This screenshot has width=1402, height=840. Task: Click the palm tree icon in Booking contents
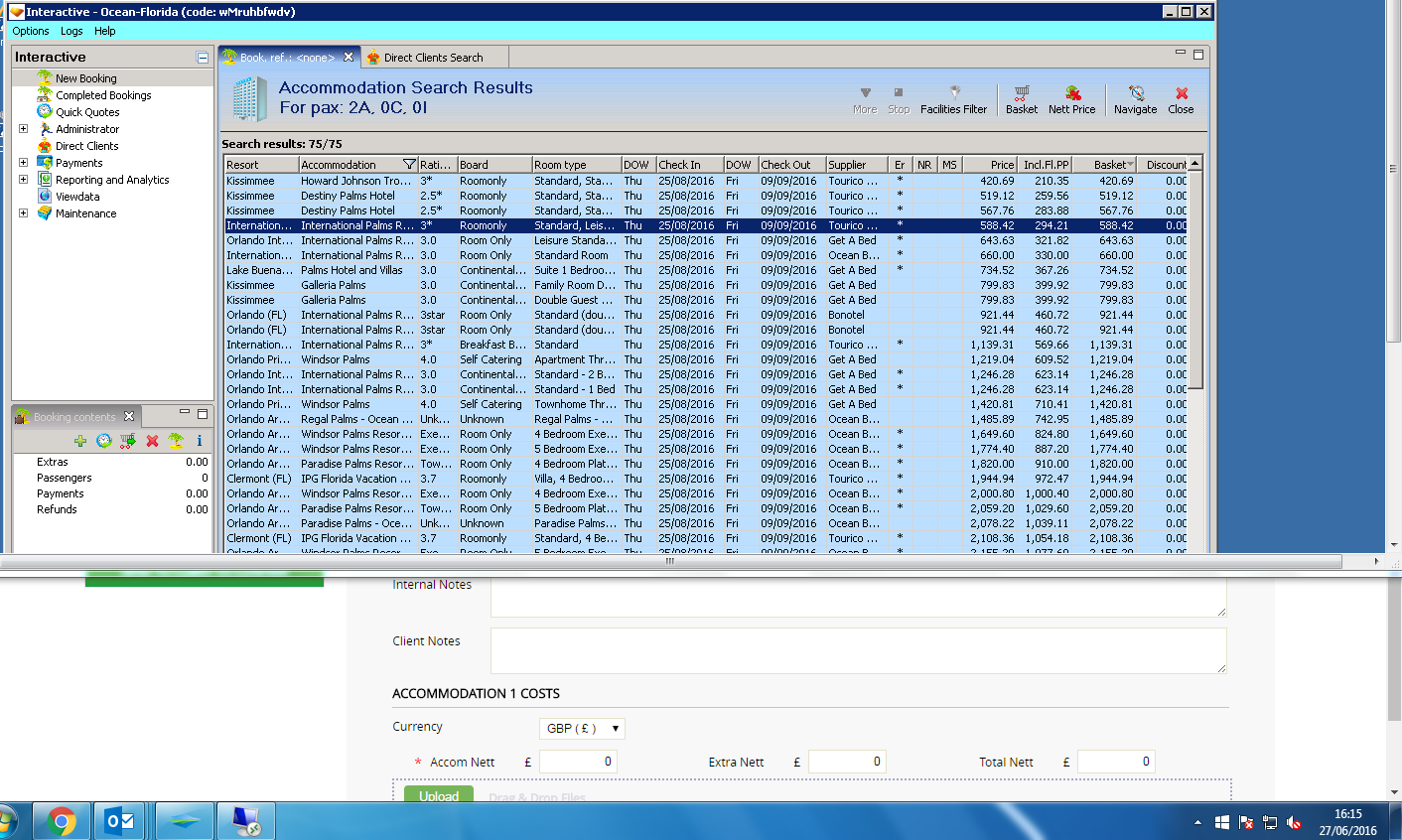coord(176,441)
